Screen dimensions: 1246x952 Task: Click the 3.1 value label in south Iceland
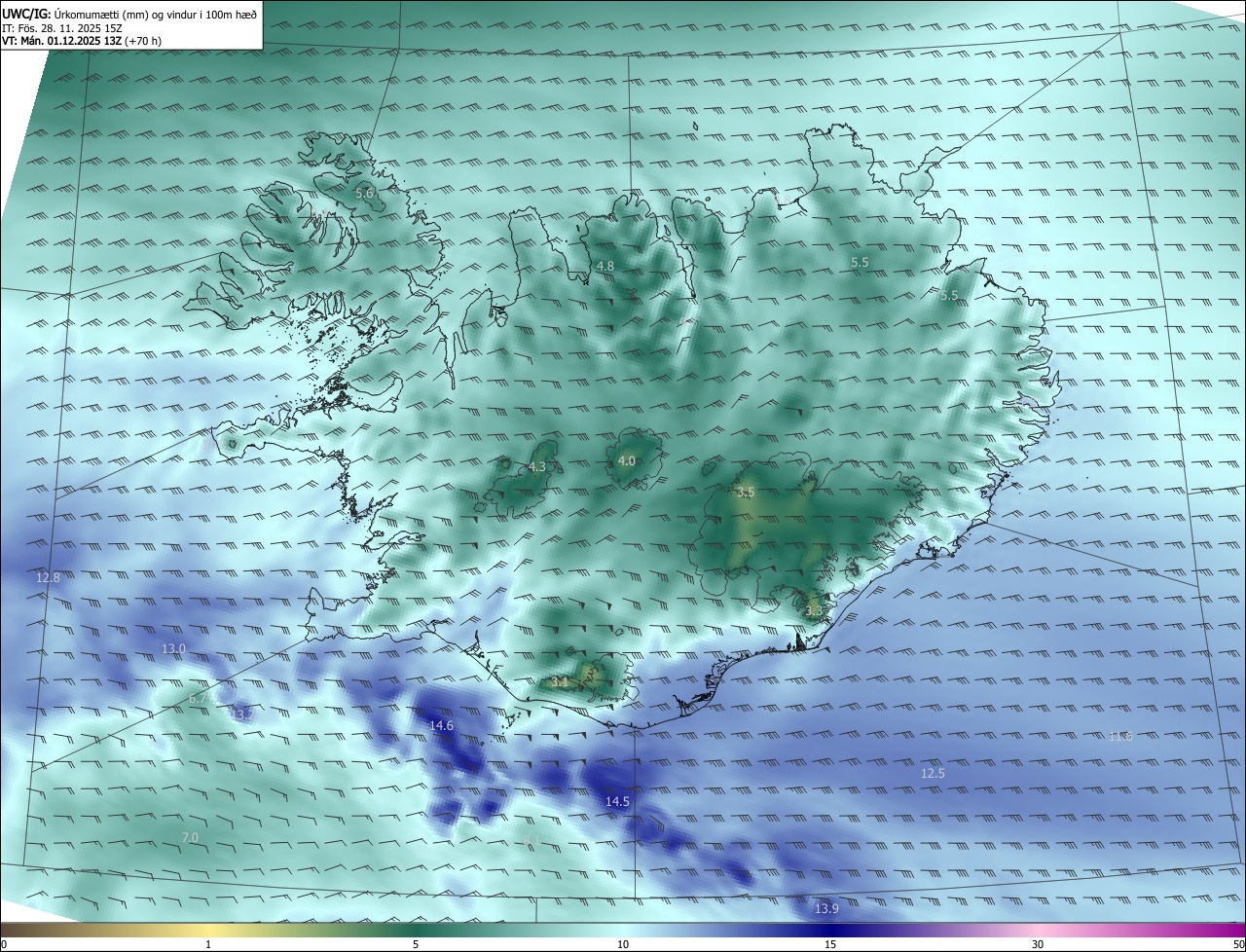(x=559, y=682)
